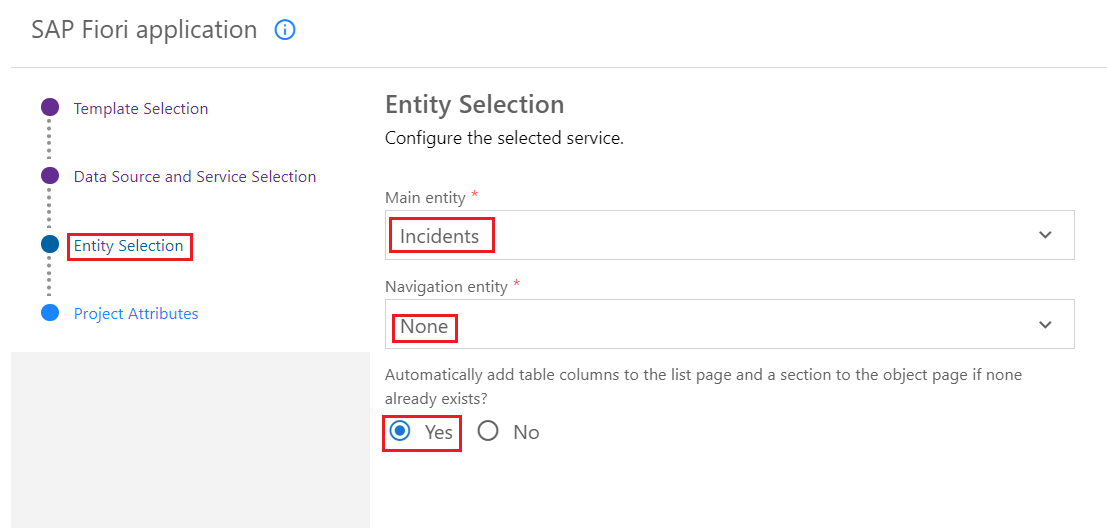The width and height of the screenshot is (1107, 528).
Task: Click the Main entity field label
Action: pos(425,197)
